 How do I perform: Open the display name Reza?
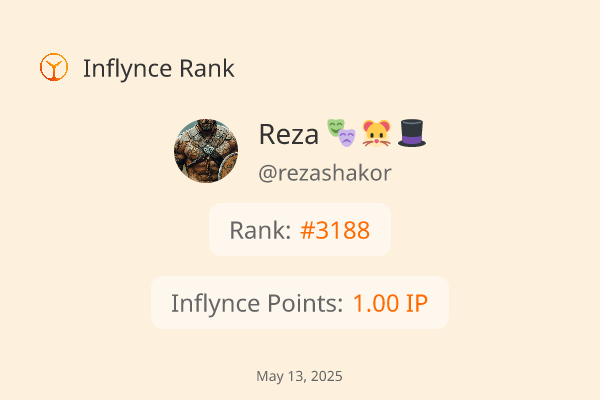point(289,134)
